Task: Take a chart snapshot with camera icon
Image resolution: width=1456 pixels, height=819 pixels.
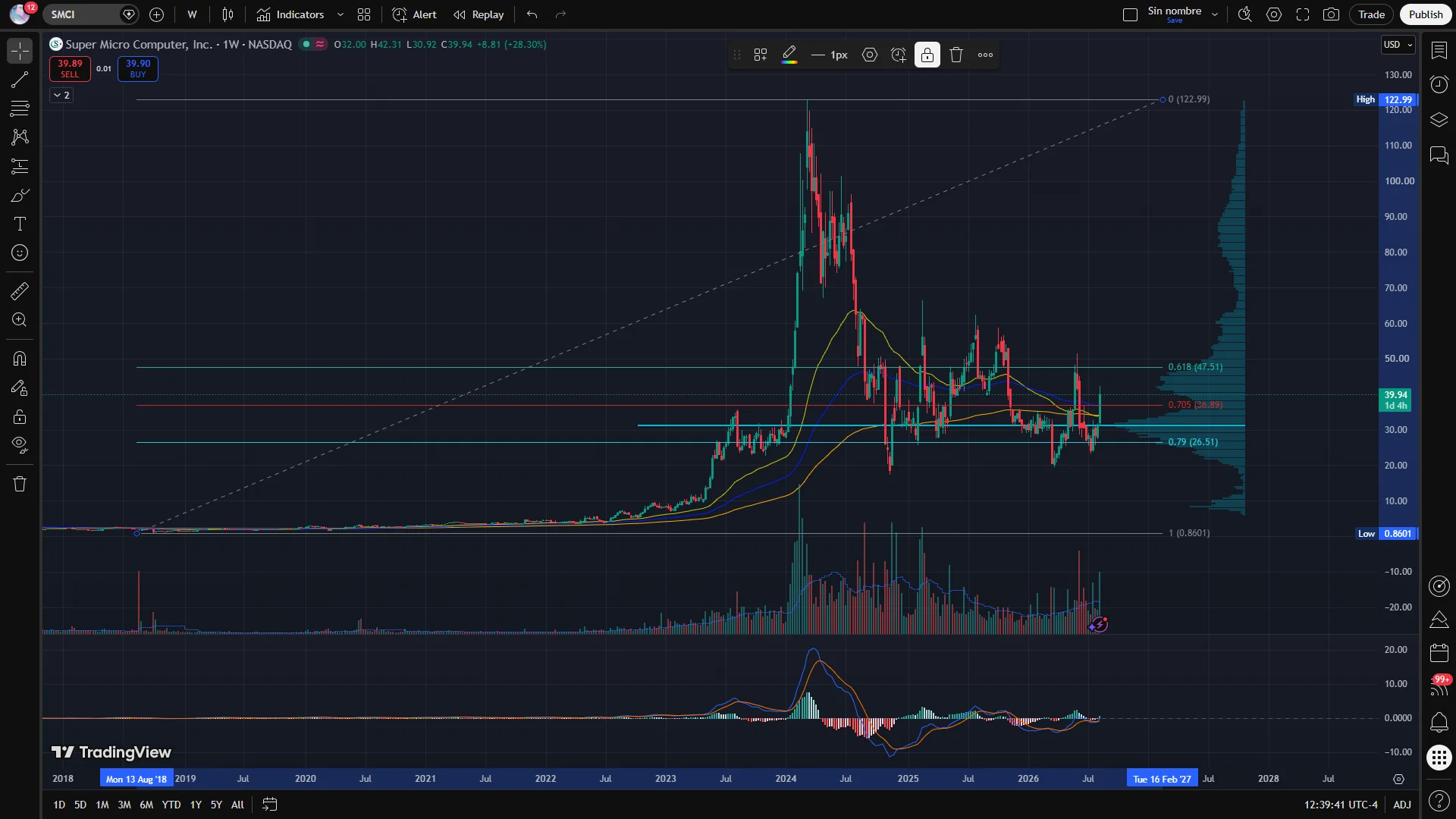Action: 1331,14
